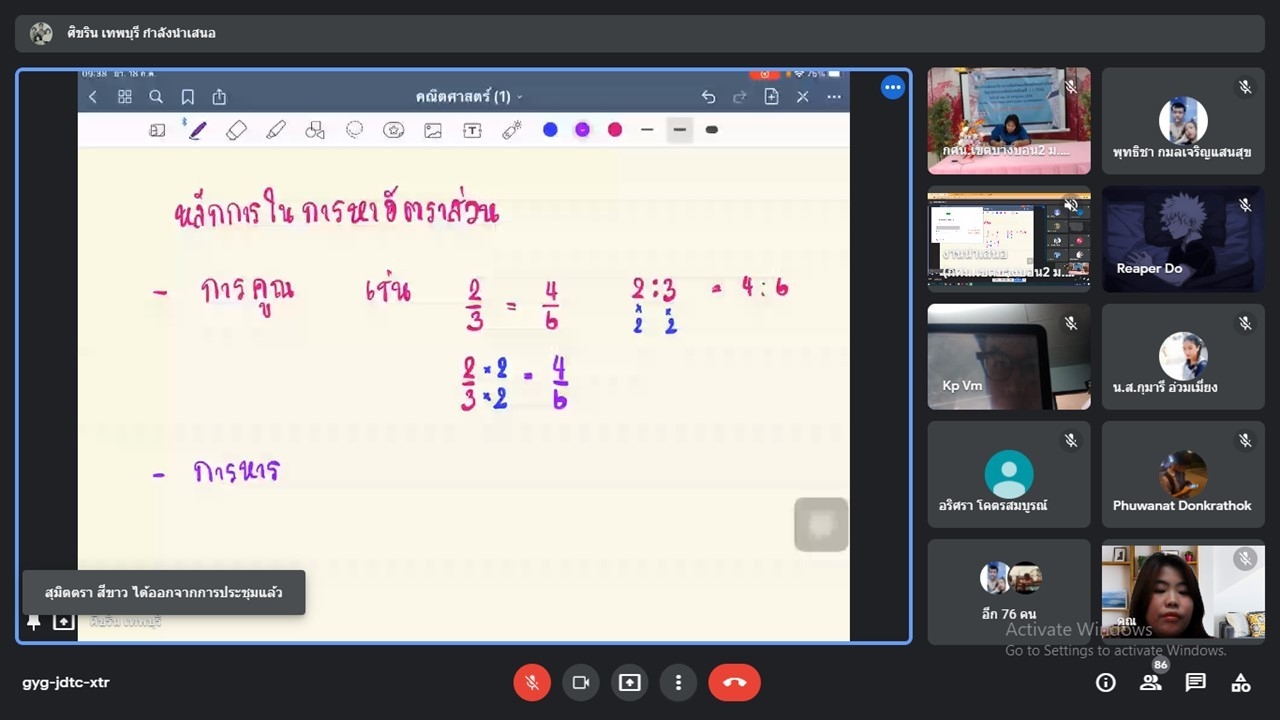Select the eraser tool in notes toolbar
This screenshot has height=720, width=1280.
(x=236, y=130)
